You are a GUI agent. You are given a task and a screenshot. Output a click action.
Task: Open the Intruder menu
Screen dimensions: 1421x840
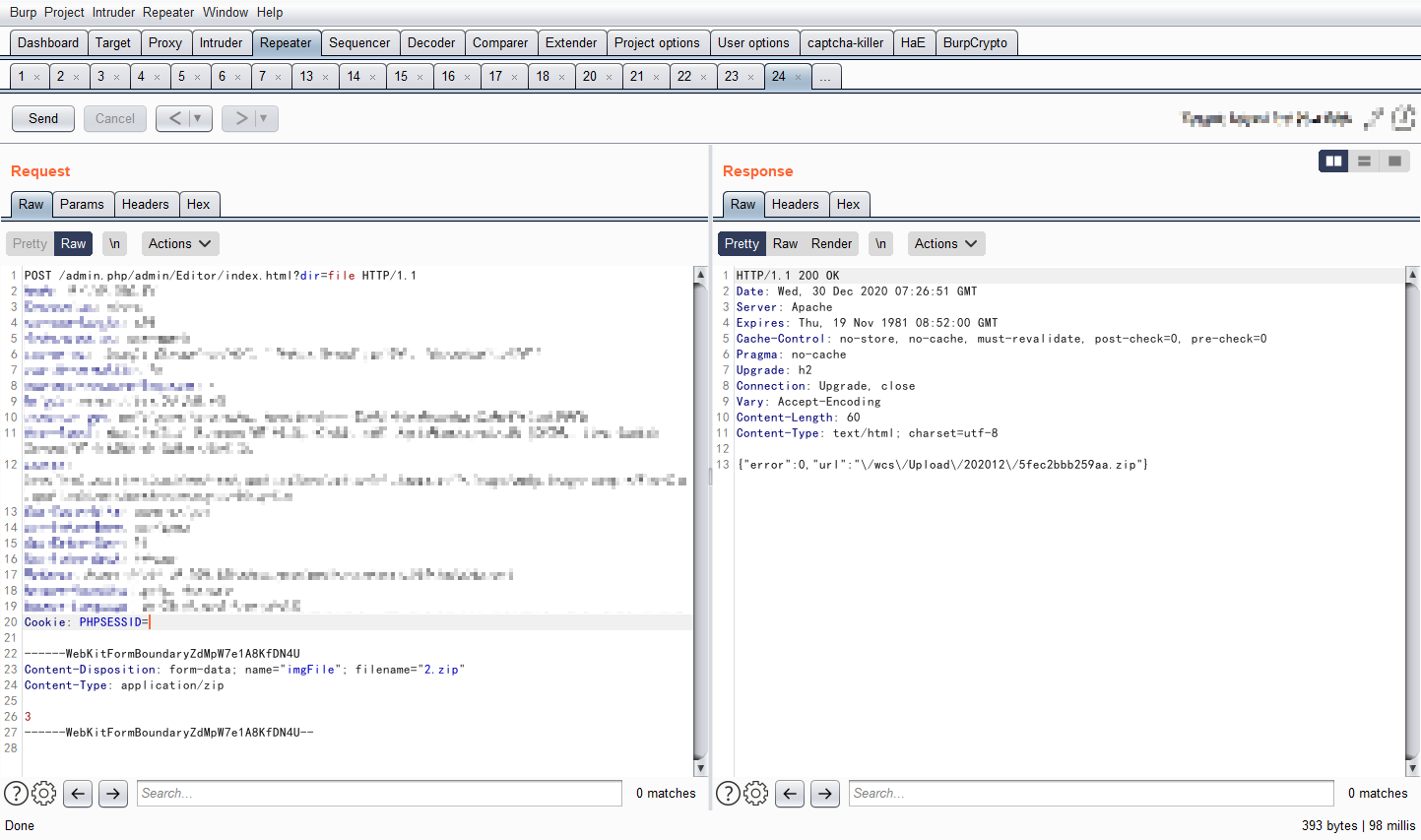pos(114,12)
